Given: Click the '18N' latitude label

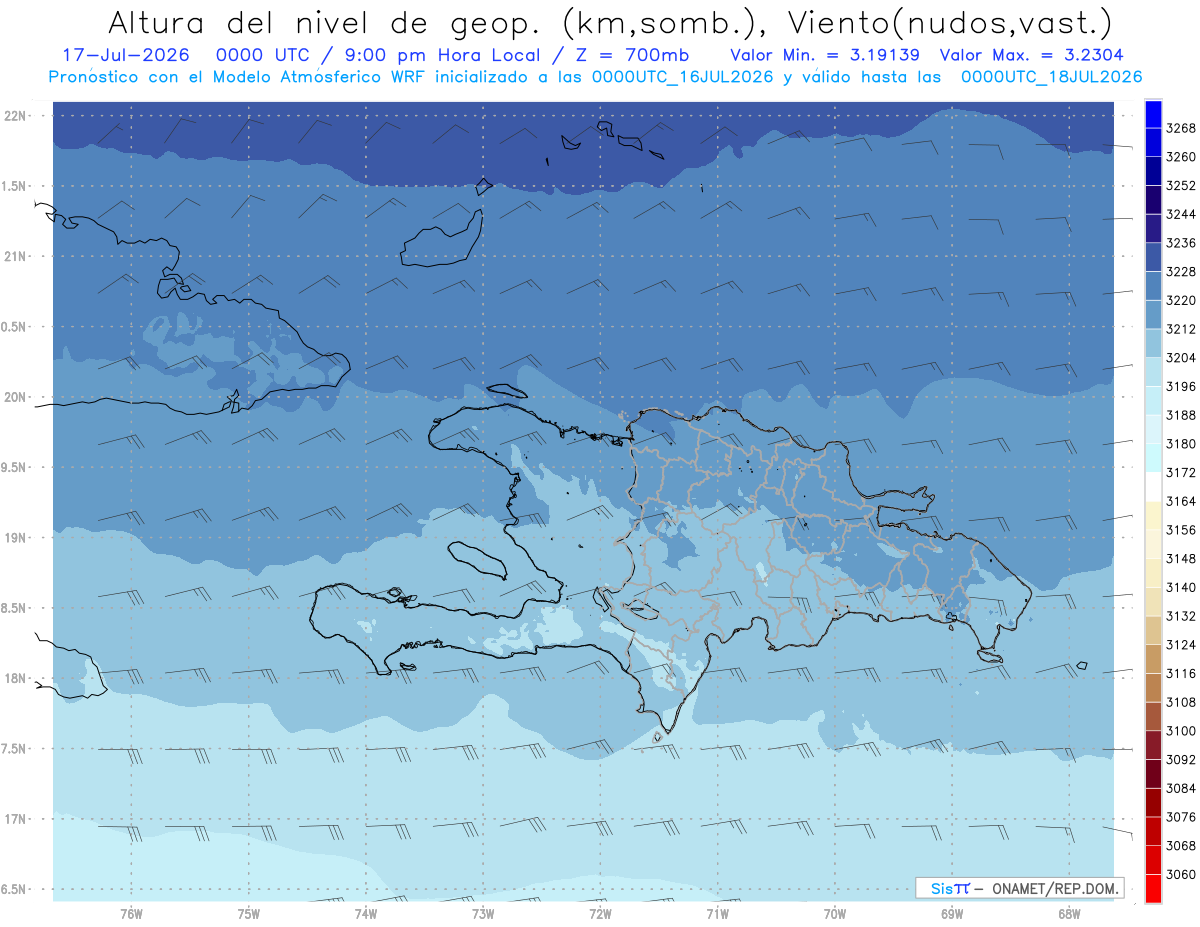Looking at the screenshot, I should point(16,678).
